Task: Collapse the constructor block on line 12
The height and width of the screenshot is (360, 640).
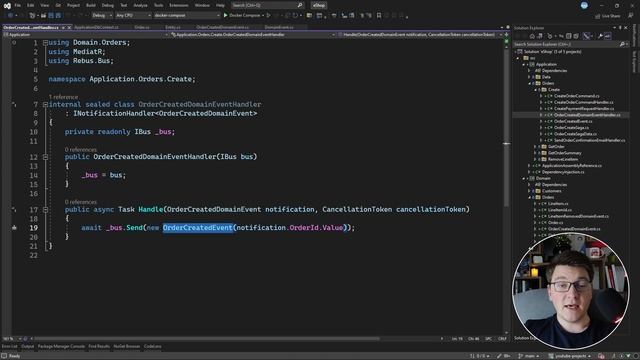Action: [45, 157]
